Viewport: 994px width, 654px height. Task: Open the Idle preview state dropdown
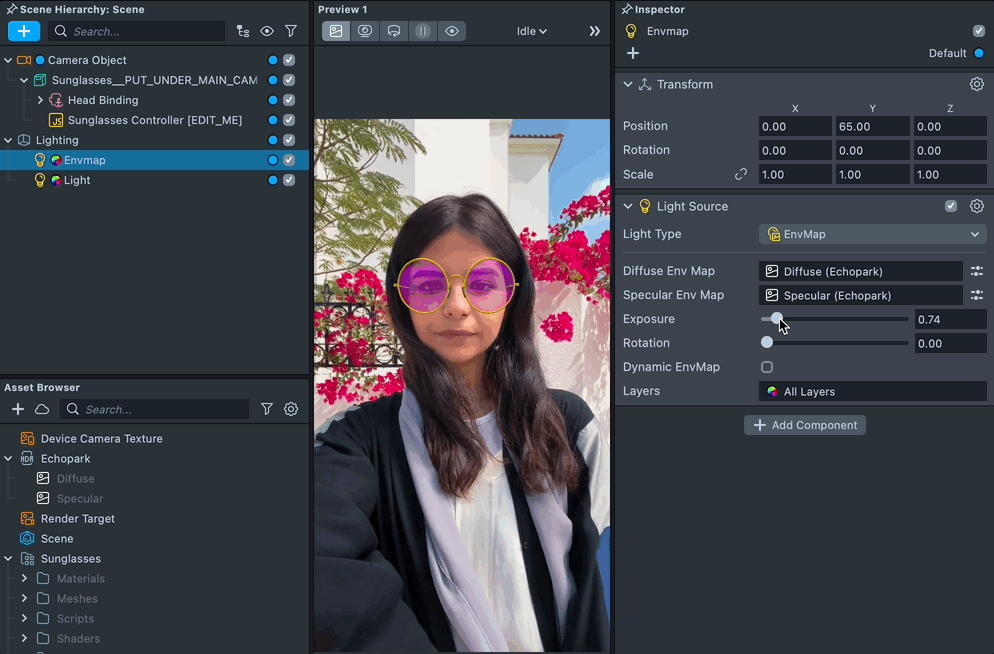point(532,31)
